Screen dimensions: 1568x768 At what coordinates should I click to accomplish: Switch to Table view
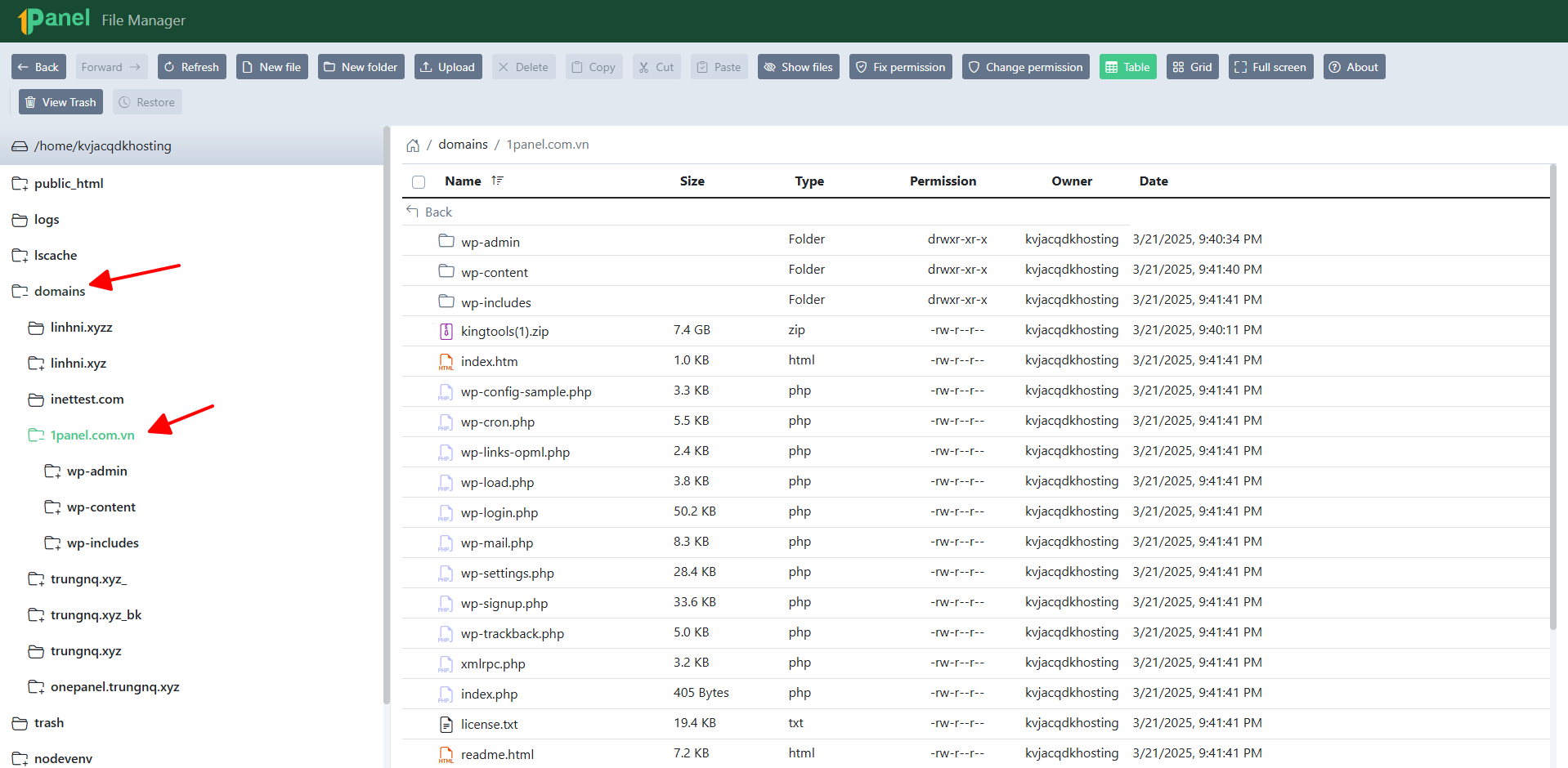[1127, 67]
